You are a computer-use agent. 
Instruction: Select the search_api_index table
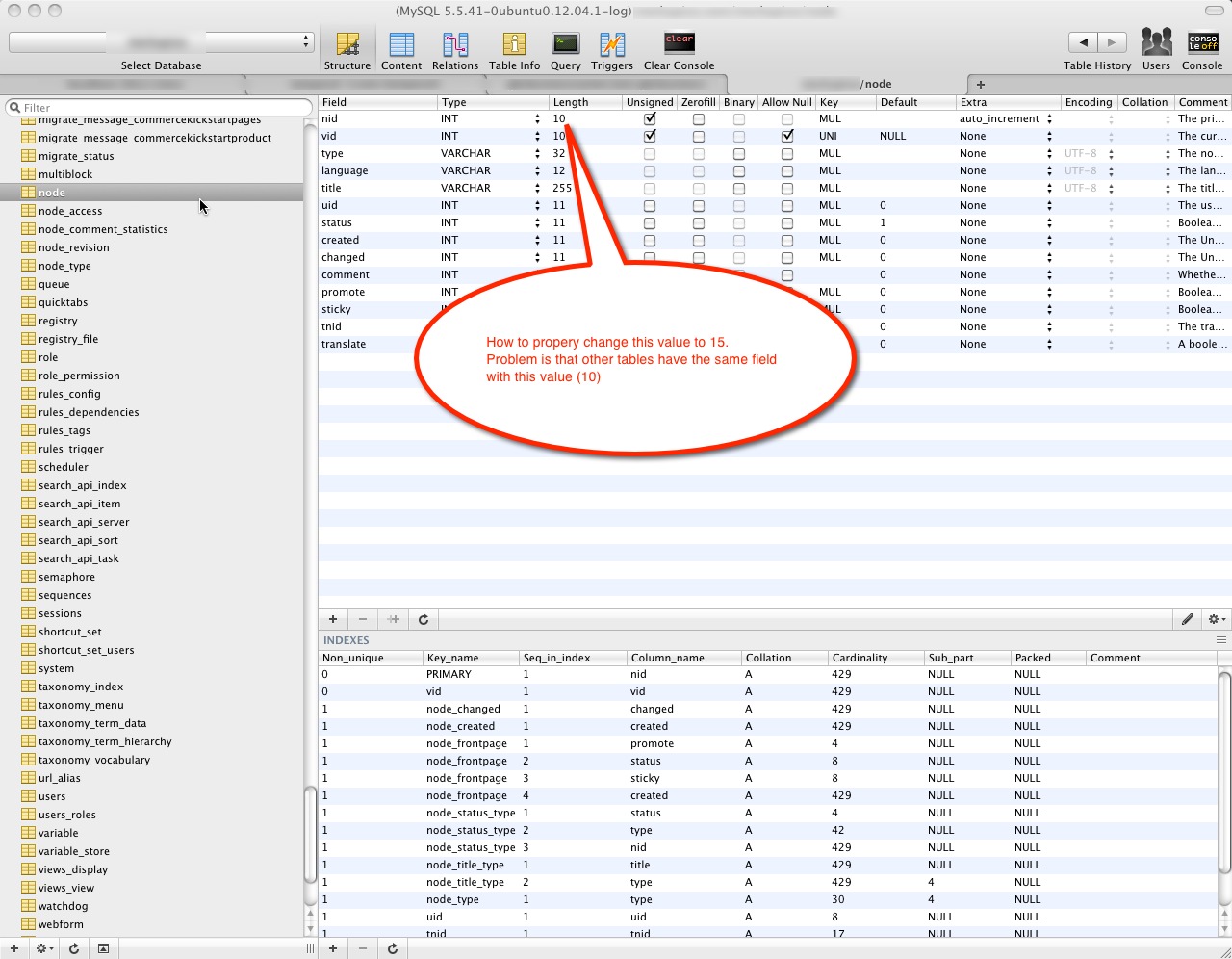coord(82,485)
